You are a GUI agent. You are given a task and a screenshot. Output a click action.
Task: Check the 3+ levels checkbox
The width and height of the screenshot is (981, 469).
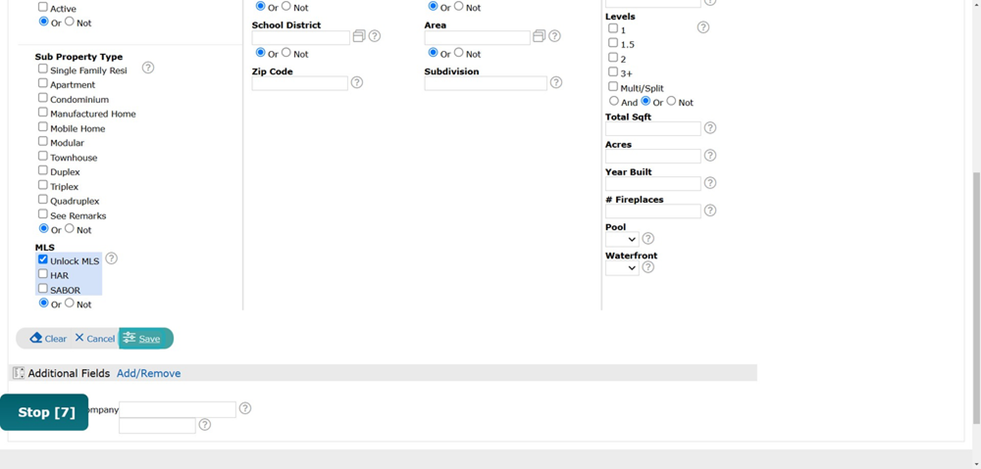coord(613,71)
